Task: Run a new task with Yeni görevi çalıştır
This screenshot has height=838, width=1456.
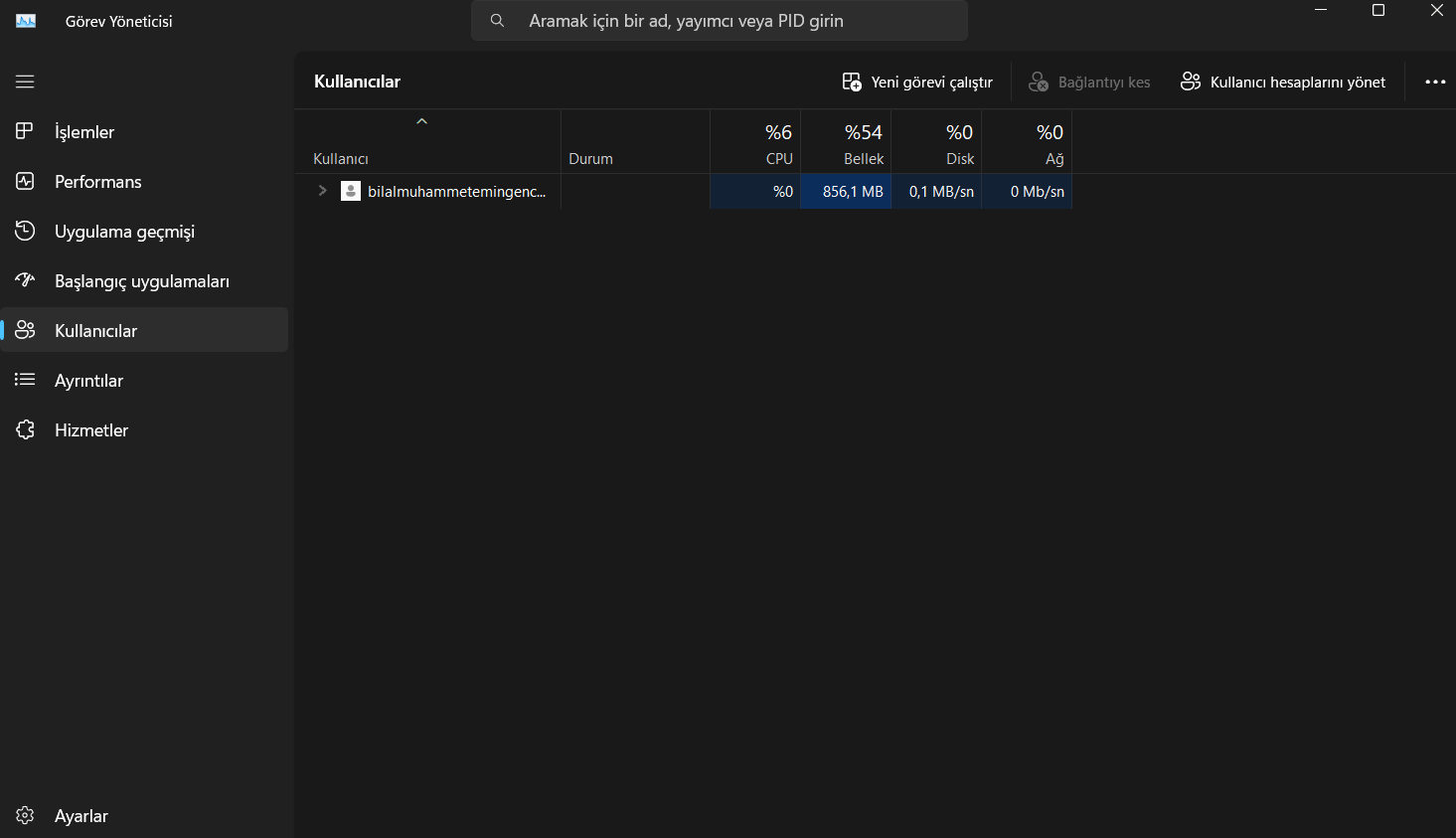Action: [917, 82]
